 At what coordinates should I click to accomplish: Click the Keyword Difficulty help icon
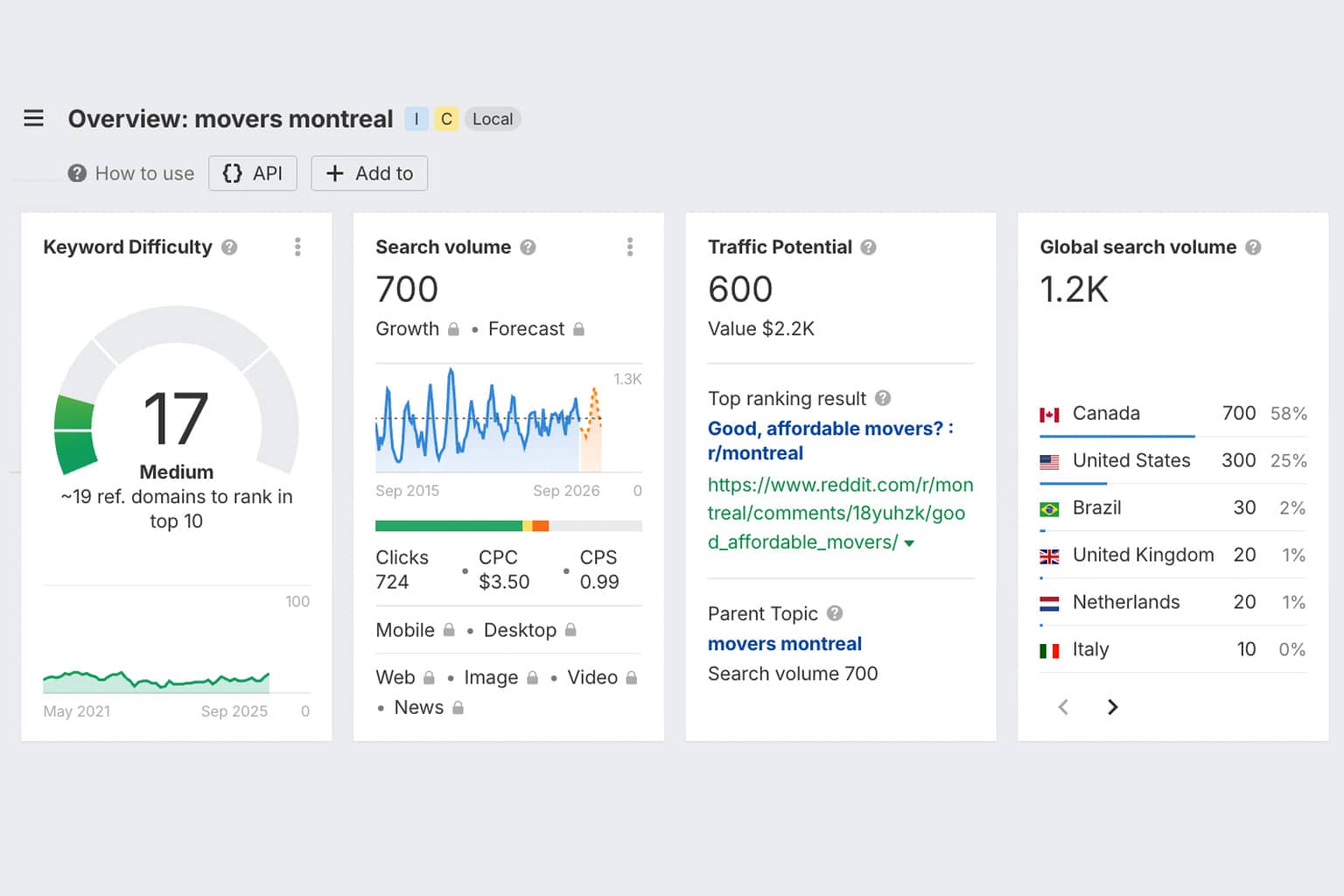229,248
